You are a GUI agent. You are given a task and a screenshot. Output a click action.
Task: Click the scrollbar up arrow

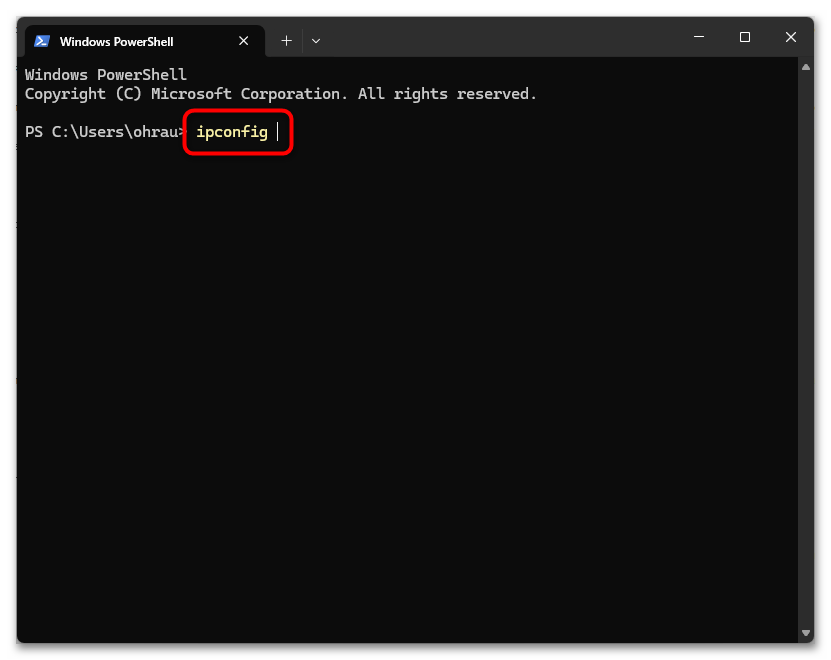[806, 67]
